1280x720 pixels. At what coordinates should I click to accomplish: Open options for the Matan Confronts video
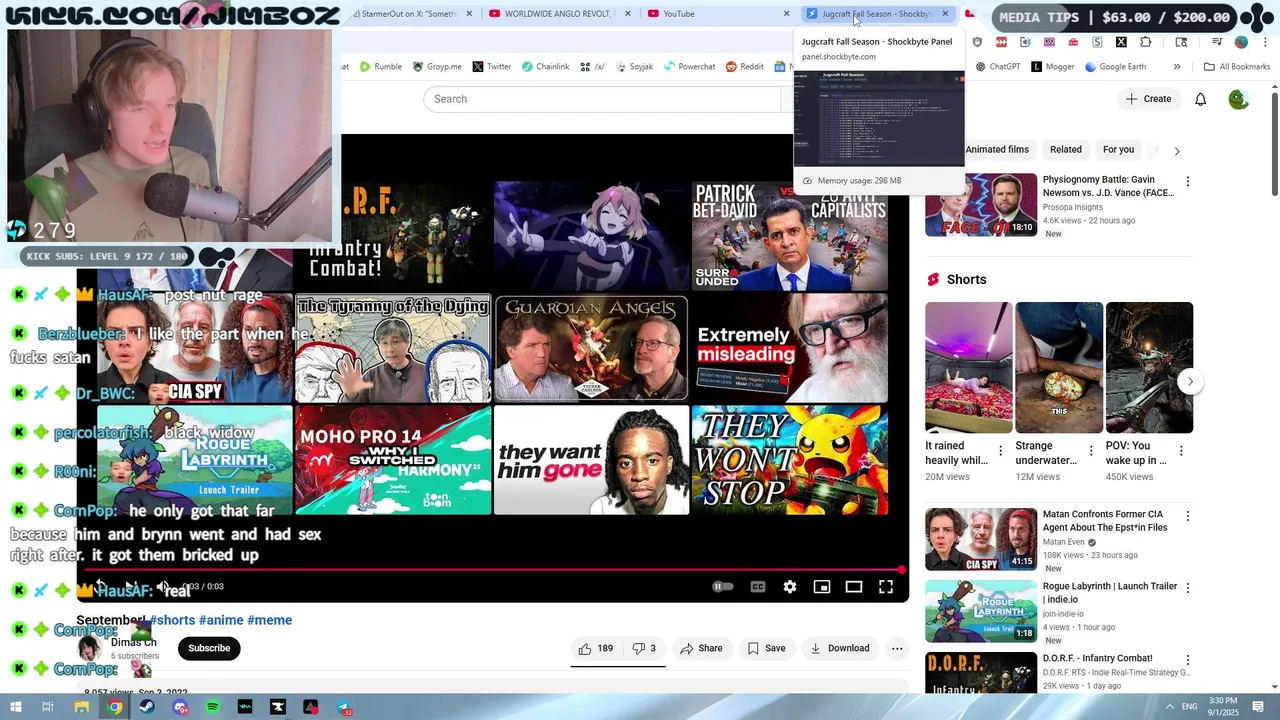click(1188, 516)
